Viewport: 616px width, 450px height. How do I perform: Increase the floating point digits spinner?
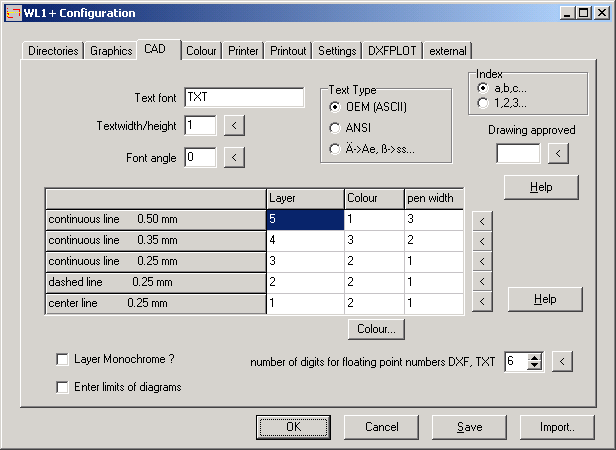(535, 357)
